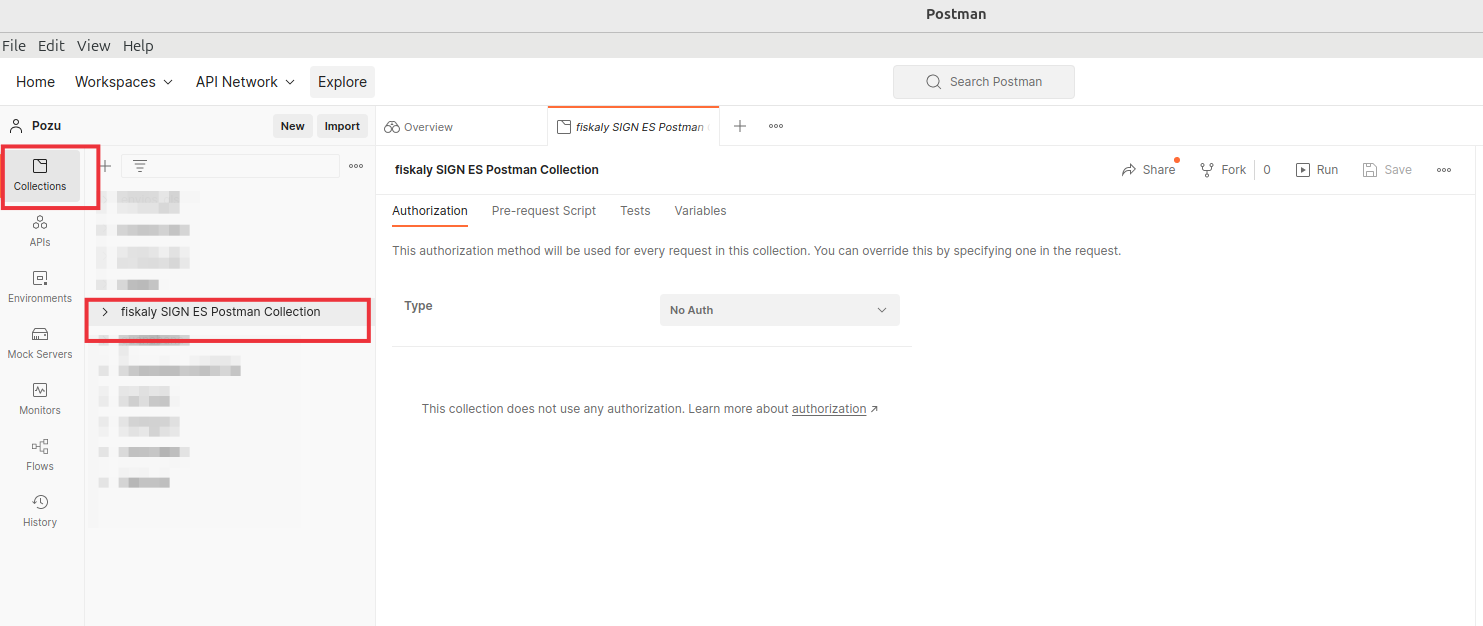
Task: Open the Collections sidebar panel
Action: (x=40, y=175)
